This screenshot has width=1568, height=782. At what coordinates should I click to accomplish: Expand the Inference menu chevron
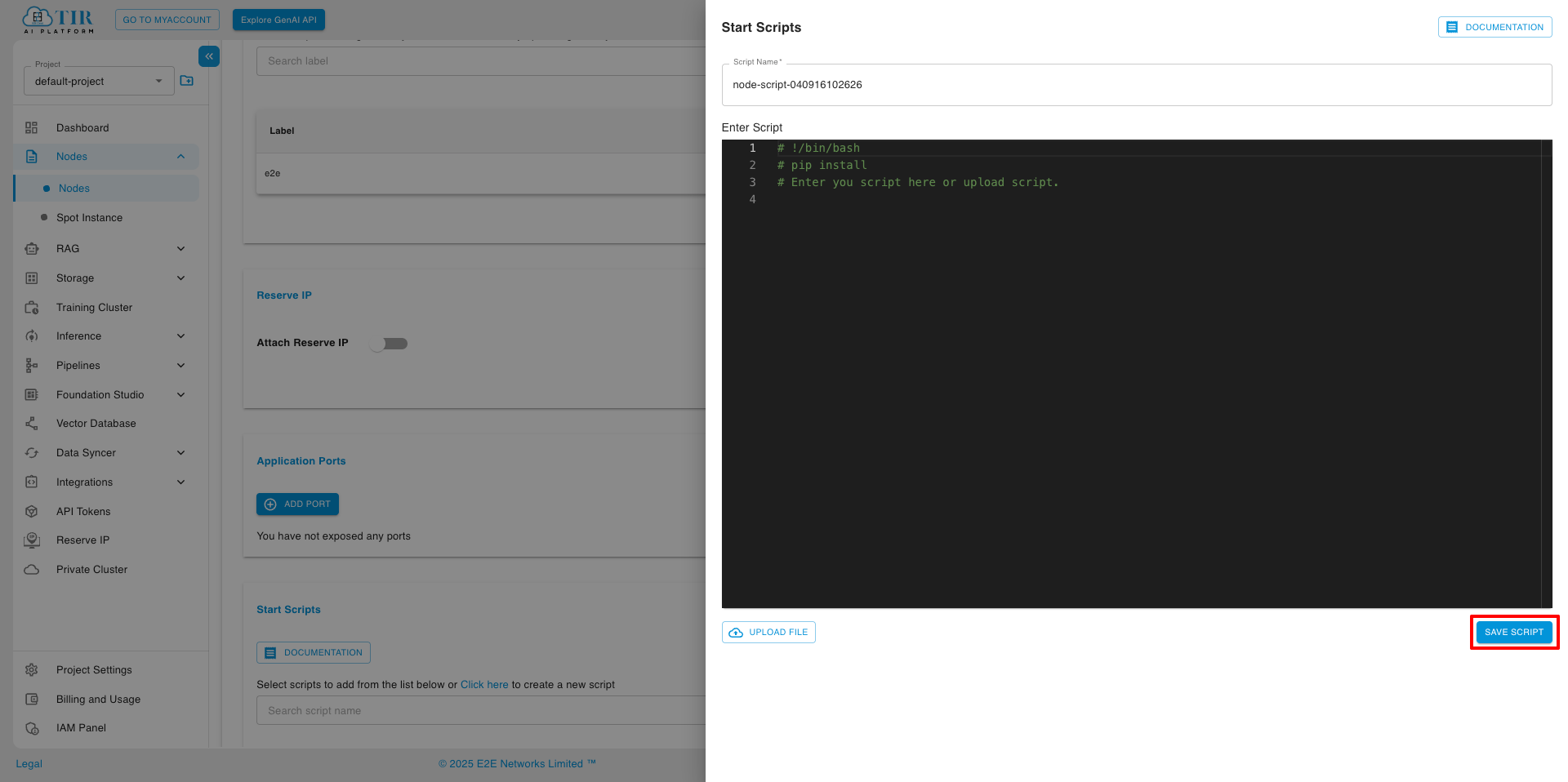click(180, 336)
